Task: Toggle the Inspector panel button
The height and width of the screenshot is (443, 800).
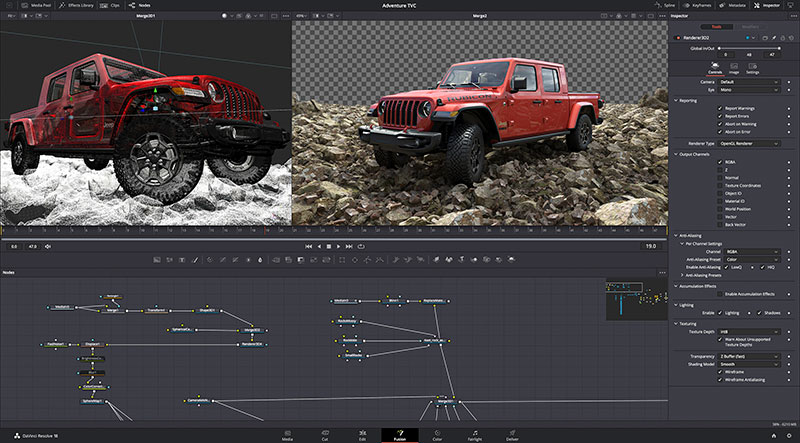Action: (x=767, y=5)
